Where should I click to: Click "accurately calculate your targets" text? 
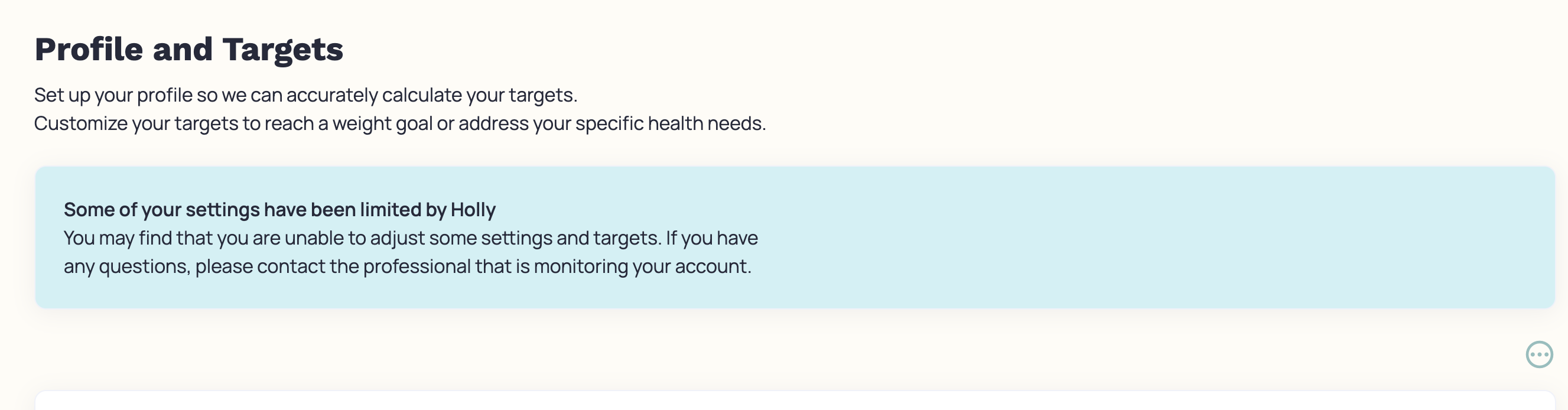coord(431,95)
